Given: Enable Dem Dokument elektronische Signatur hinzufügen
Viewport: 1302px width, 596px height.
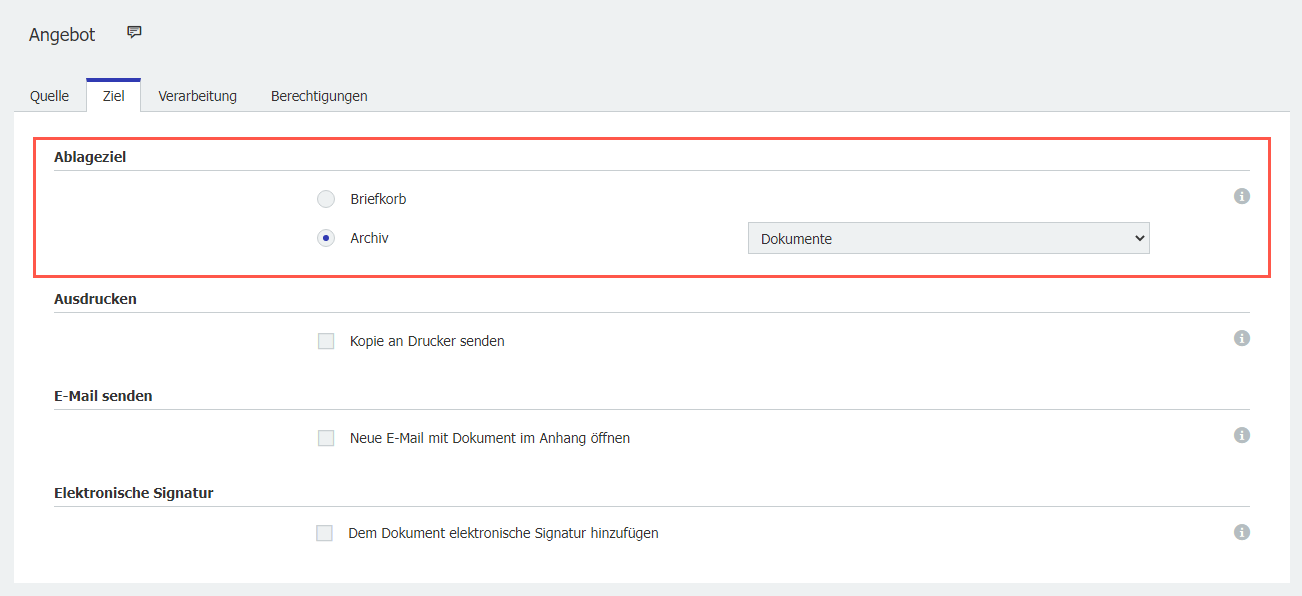Looking at the screenshot, I should 324,532.
